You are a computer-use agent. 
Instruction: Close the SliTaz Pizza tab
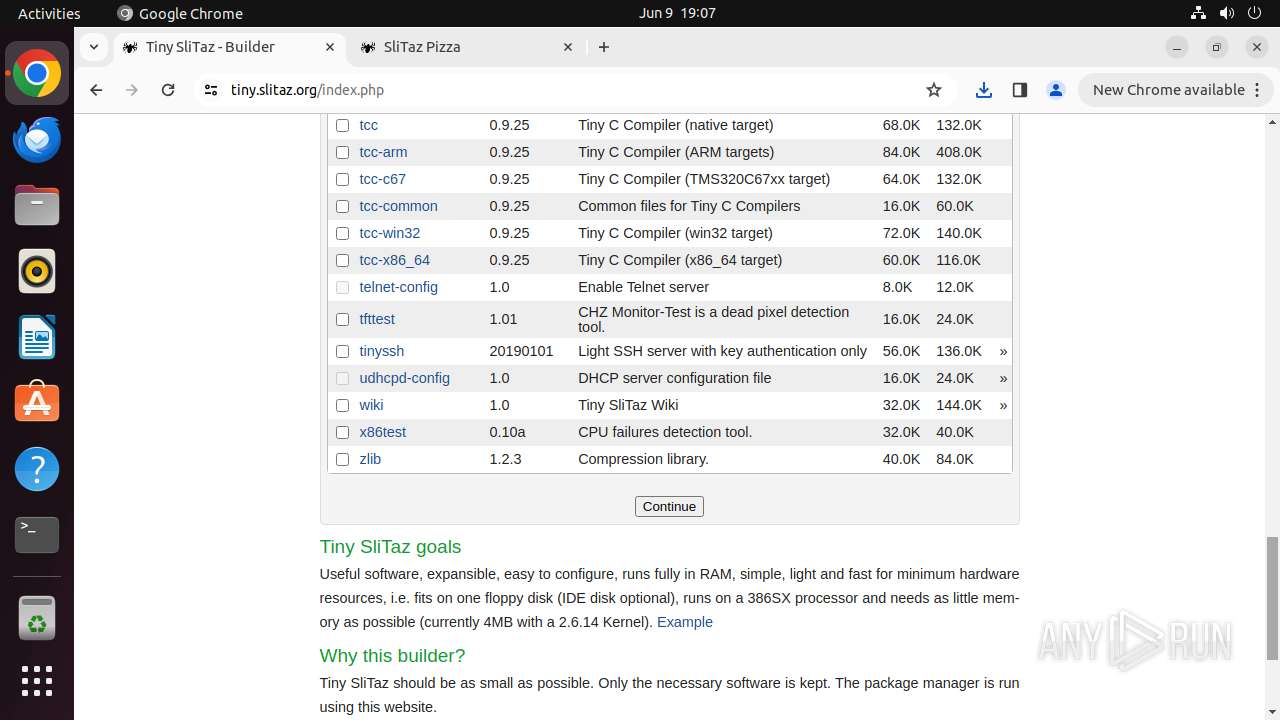point(568,47)
